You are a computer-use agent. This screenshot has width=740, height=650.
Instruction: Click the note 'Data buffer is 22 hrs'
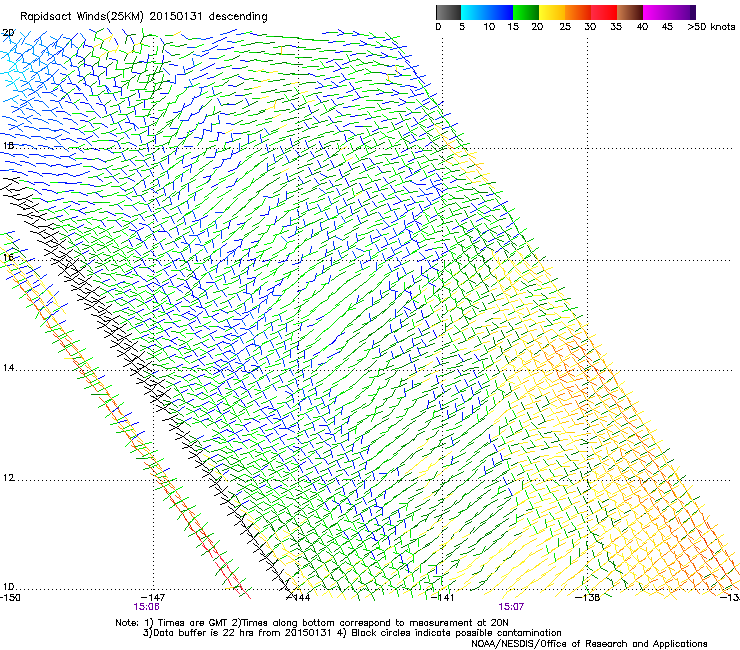pos(202,633)
